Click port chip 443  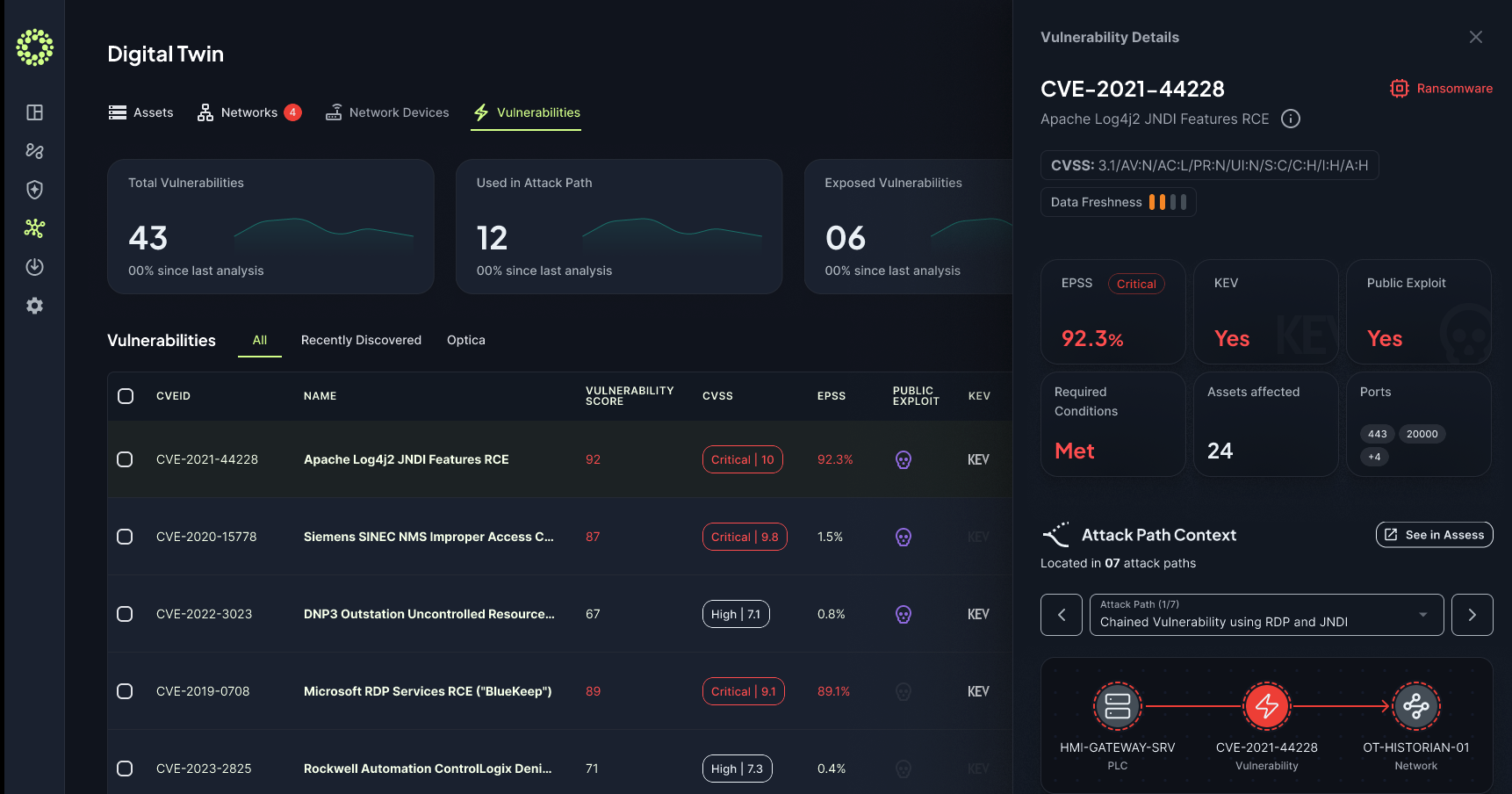[x=1377, y=434]
